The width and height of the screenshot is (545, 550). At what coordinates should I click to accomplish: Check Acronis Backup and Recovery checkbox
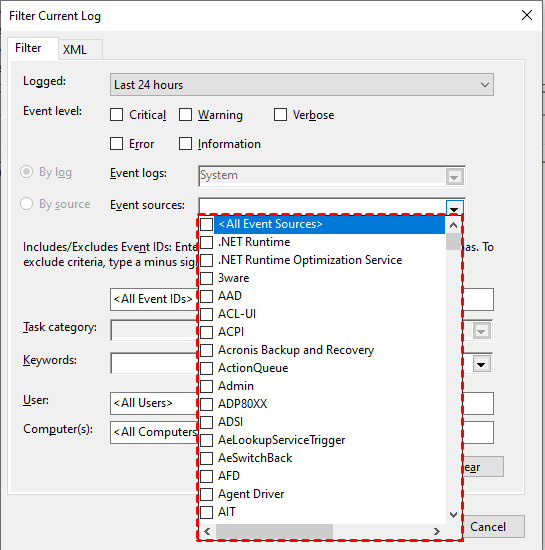[207, 350]
